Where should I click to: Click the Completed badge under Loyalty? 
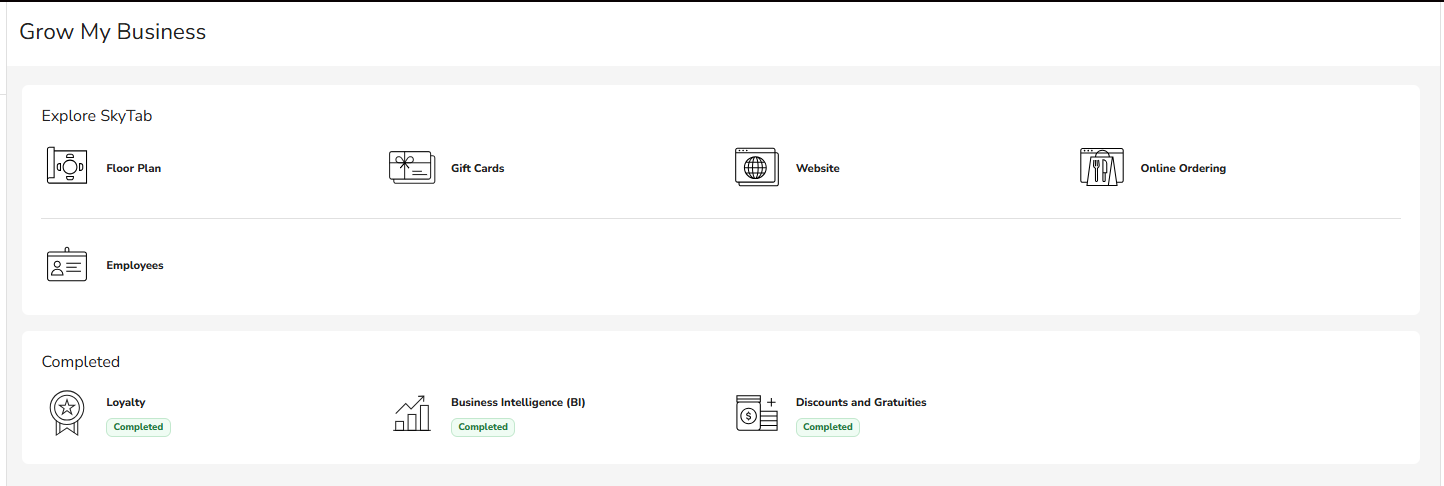tap(138, 427)
